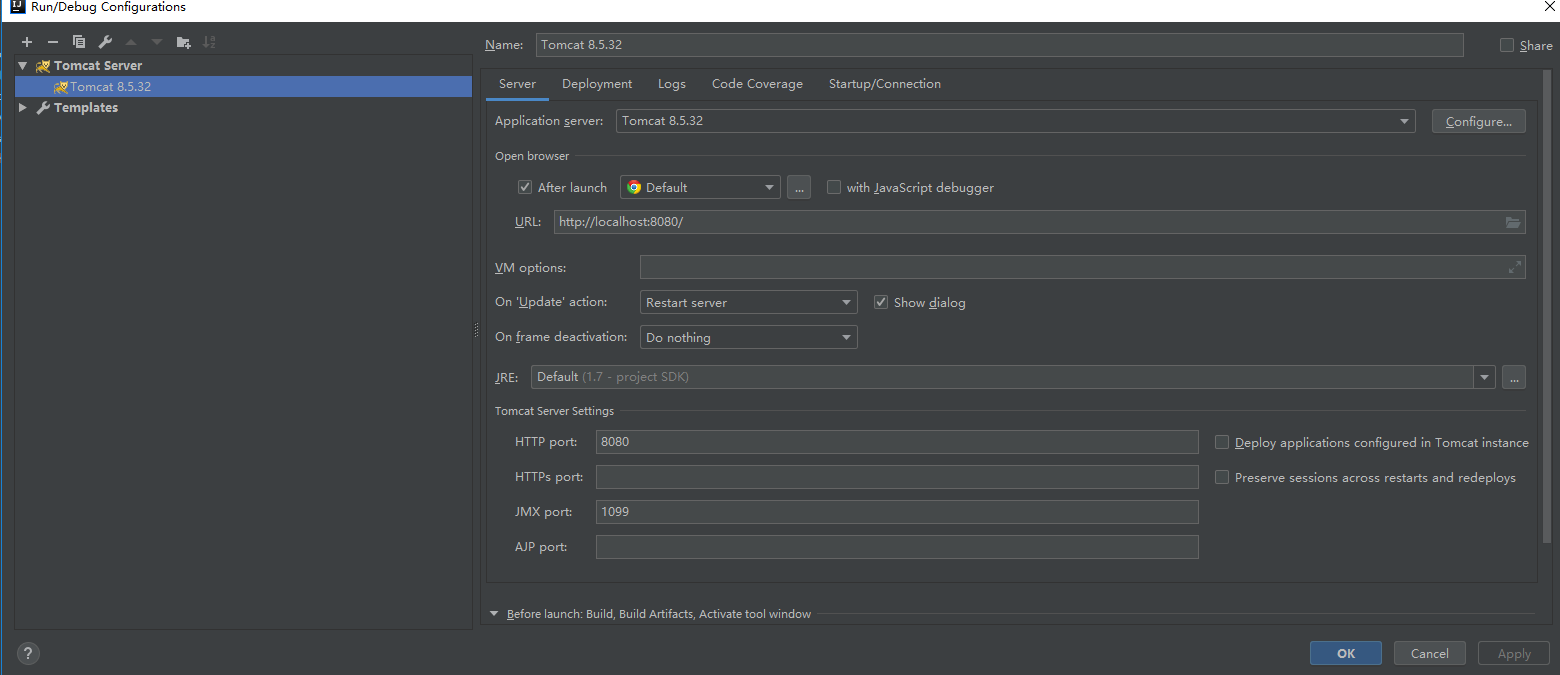Open the Default browser dropdown

coord(700,187)
